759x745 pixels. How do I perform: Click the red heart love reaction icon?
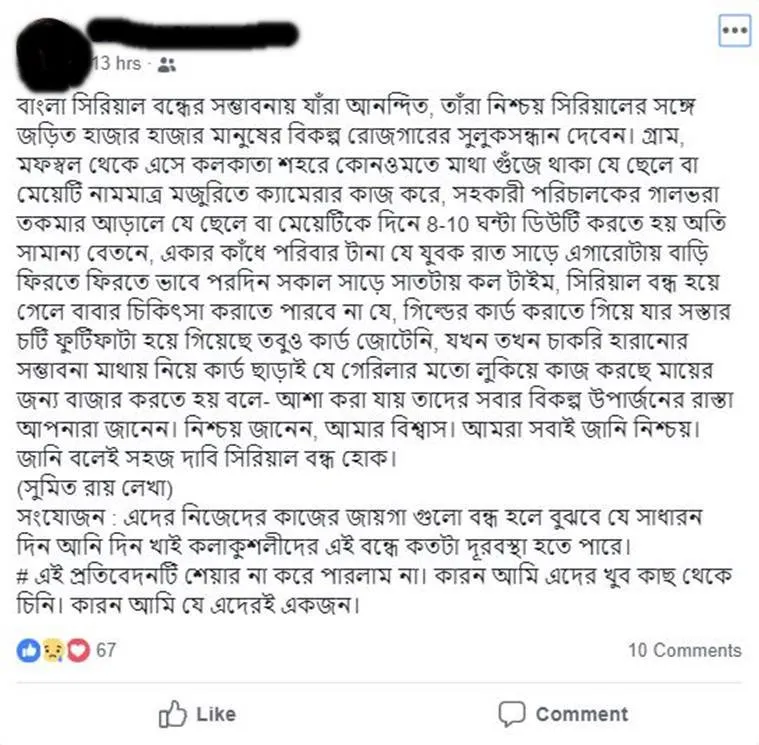click(78, 650)
